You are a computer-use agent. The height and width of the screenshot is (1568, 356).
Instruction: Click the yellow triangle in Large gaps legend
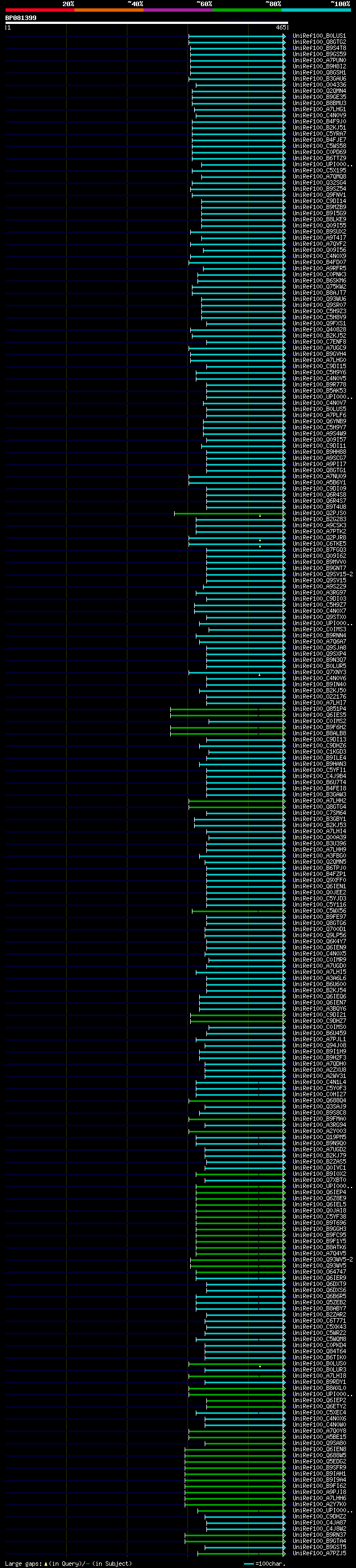coord(46,1563)
